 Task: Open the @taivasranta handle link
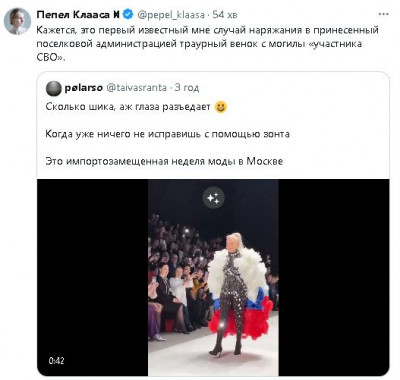click(136, 88)
